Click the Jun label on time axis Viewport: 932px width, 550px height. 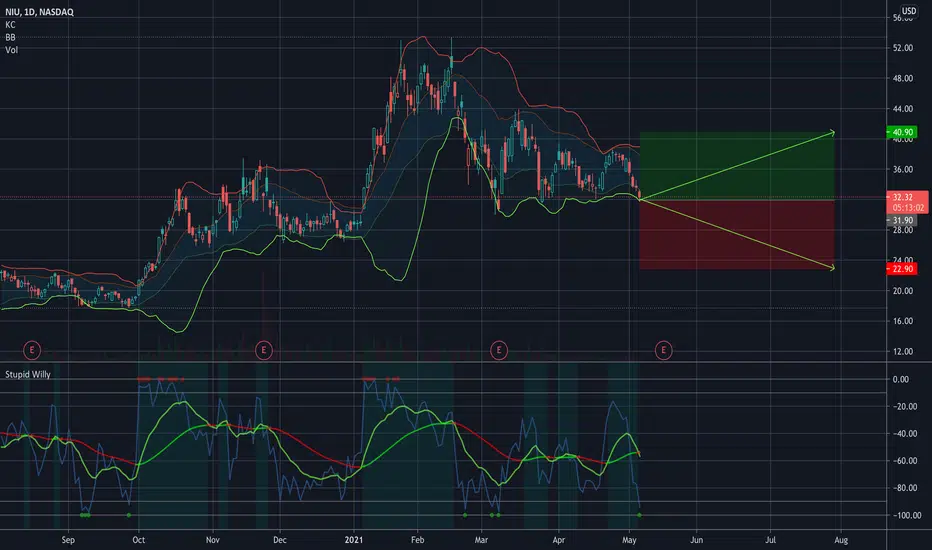697,540
